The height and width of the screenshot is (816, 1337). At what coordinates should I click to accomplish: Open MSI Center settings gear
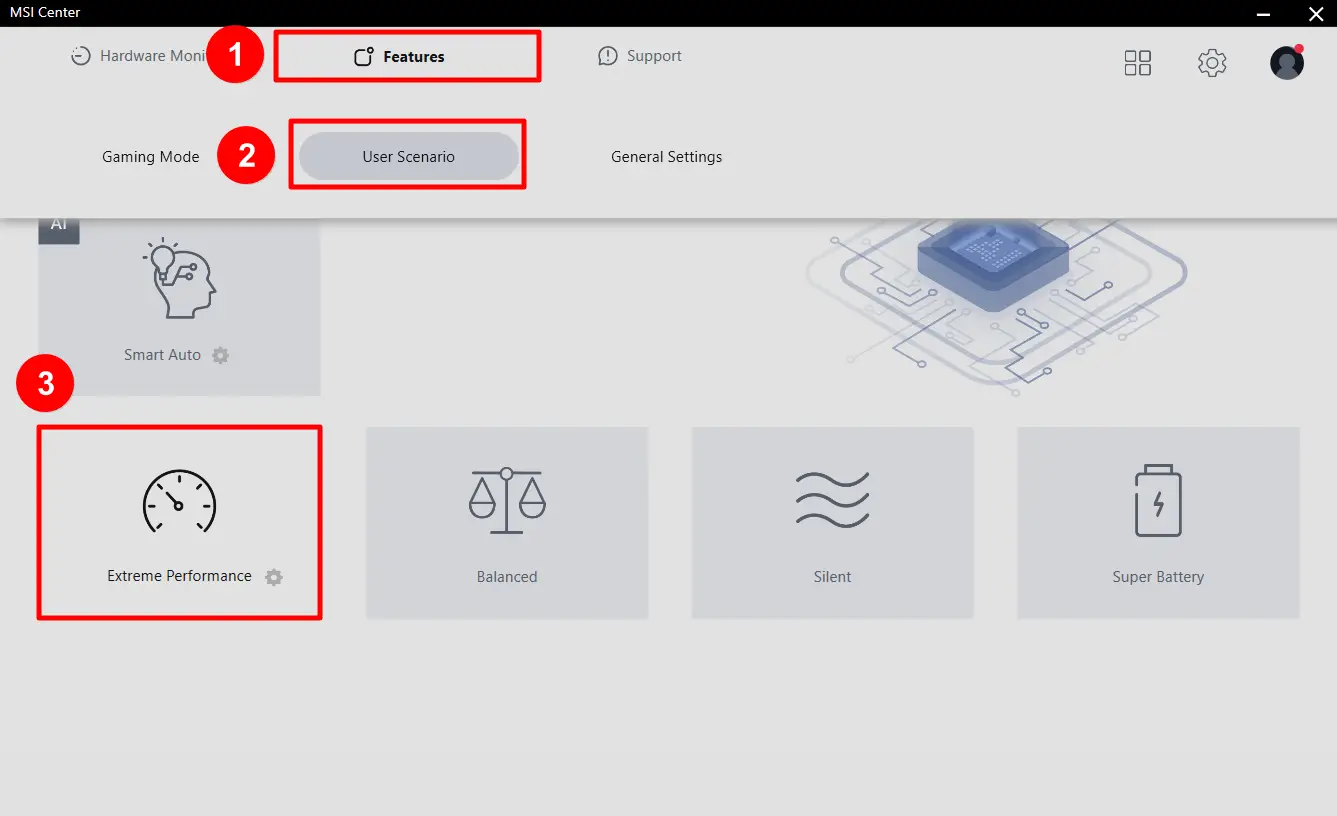click(1212, 63)
